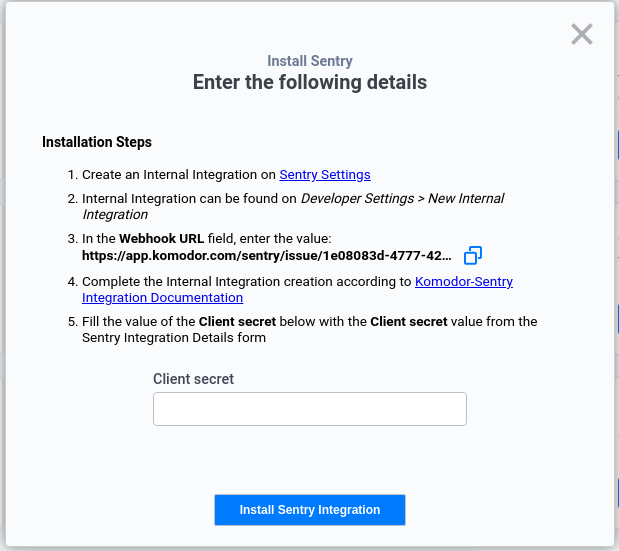Open the Sentry Settings link

click(x=325, y=174)
